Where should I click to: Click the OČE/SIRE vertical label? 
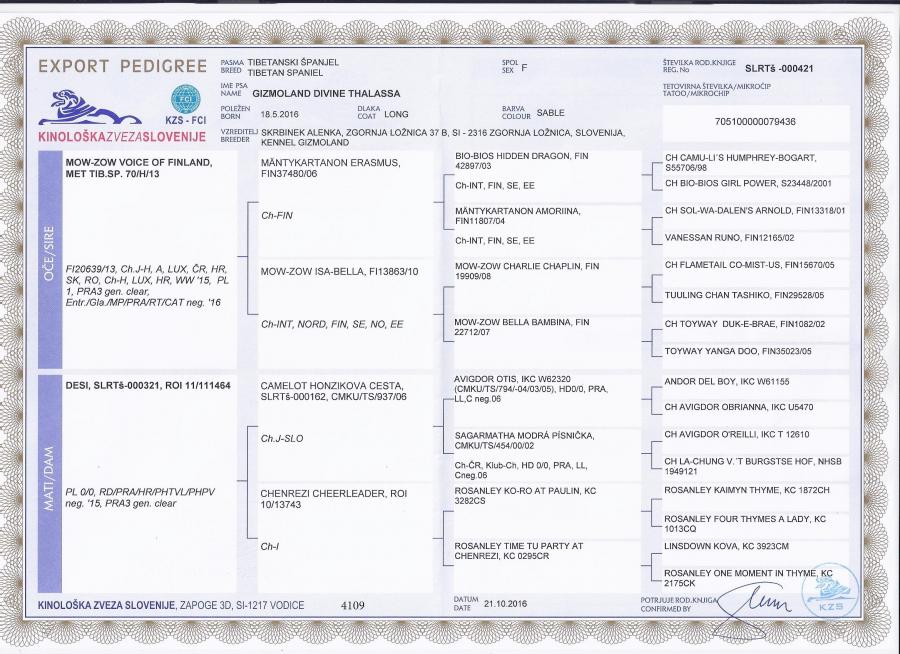tap(49, 253)
